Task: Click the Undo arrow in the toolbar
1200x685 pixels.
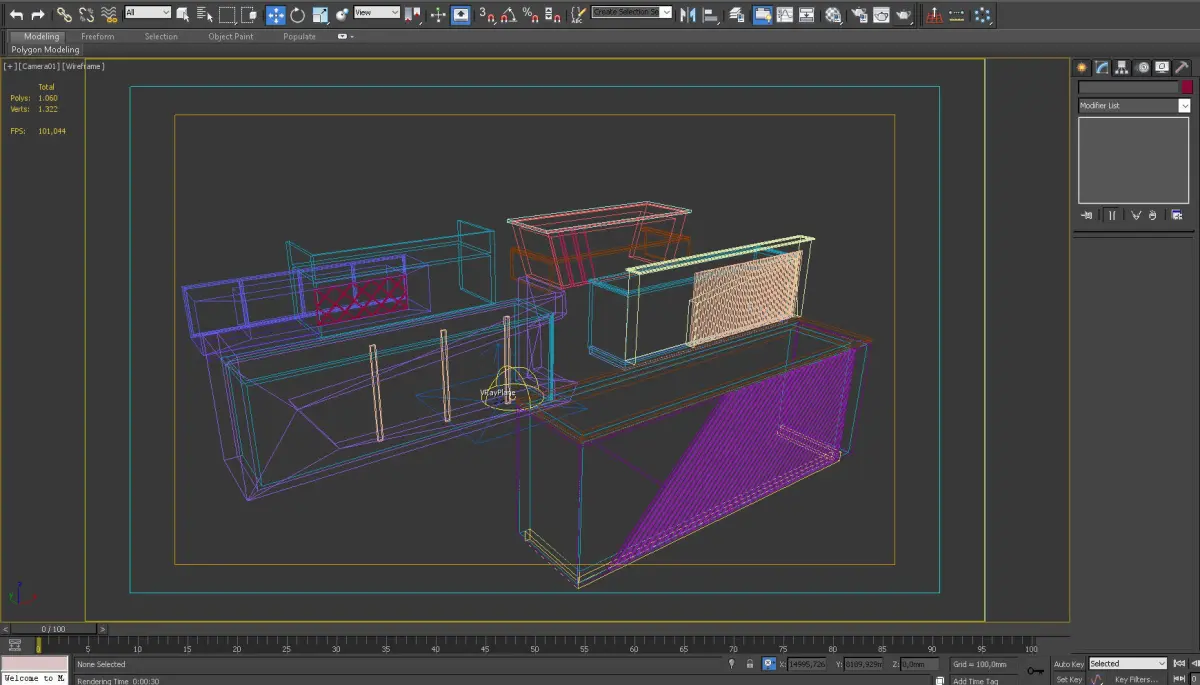Action: tap(16, 15)
